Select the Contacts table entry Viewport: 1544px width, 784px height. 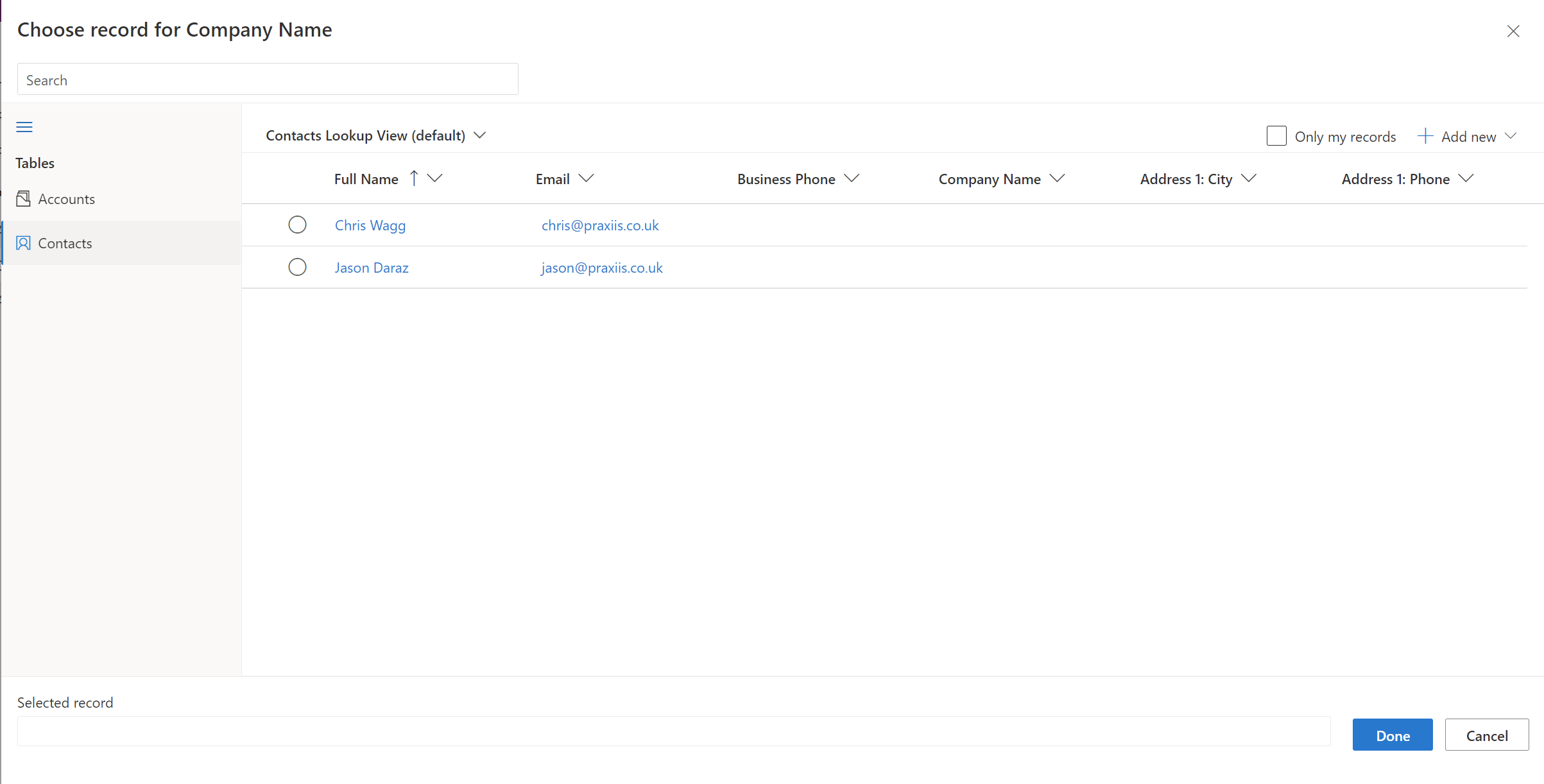pyautogui.click(x=121, y=243)
